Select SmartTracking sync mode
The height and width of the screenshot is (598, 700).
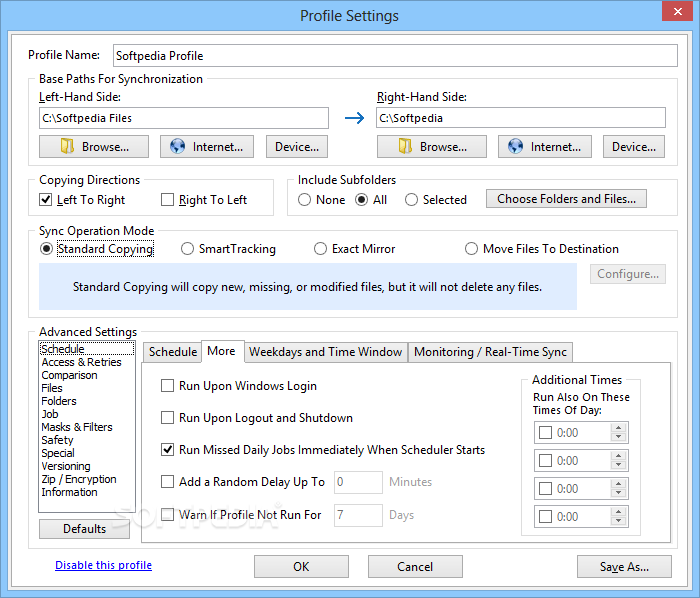pos(187,249)
